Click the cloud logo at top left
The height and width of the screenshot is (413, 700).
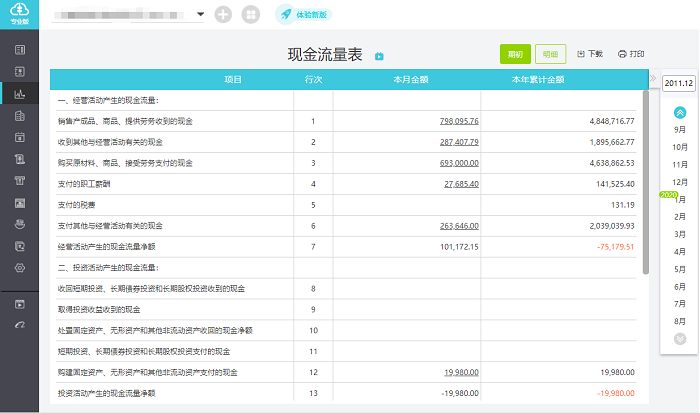[x=19, y=14]
